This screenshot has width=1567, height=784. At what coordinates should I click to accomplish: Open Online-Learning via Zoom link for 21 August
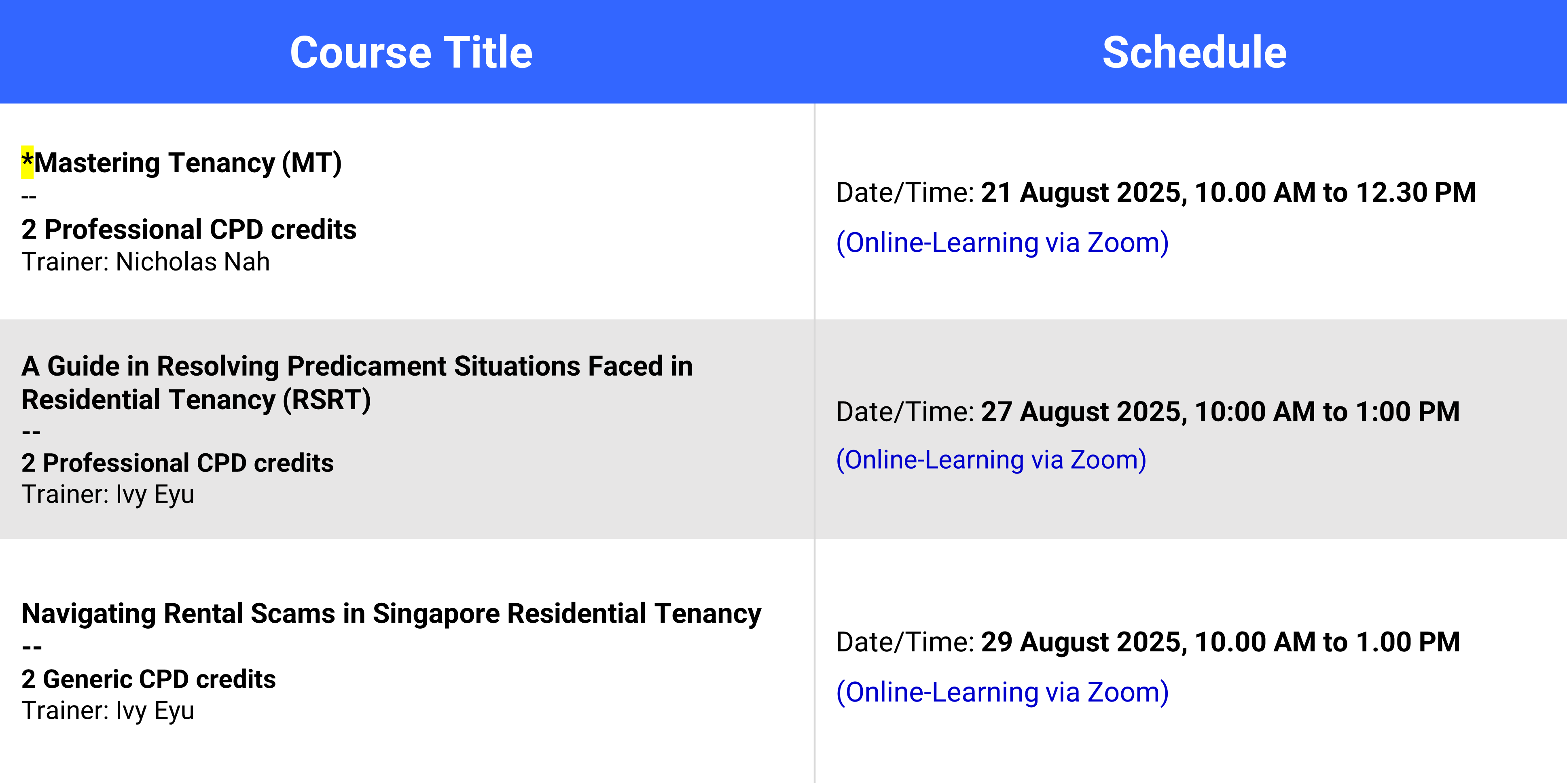tap(1002, 243)
